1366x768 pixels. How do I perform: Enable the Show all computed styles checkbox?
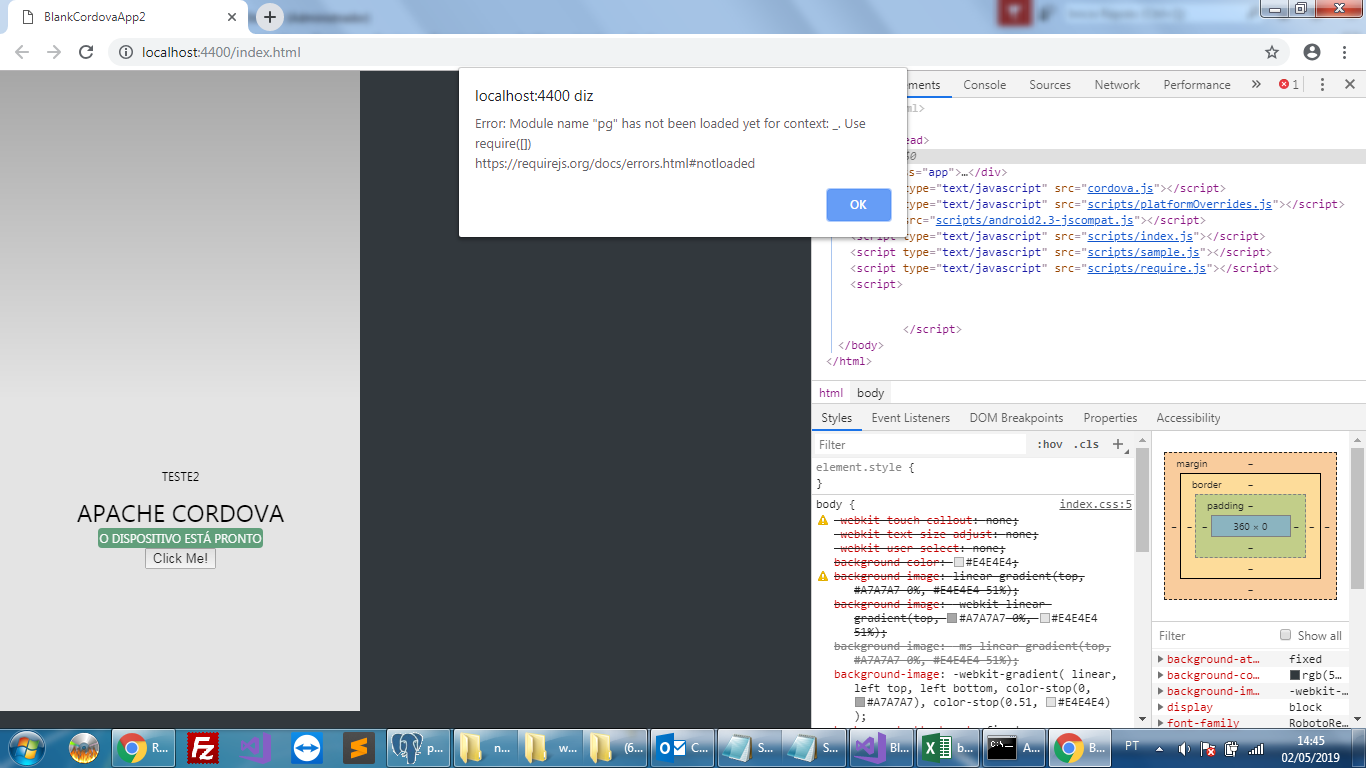[x=1286, y=635]
